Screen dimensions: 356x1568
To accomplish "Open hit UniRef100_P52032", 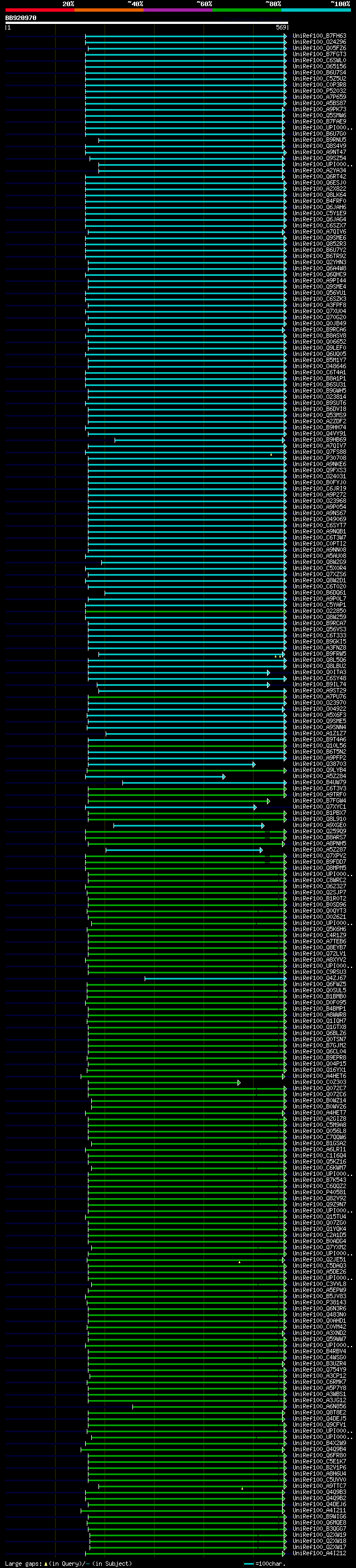I will pyautogui.click(x=319, y=91).
